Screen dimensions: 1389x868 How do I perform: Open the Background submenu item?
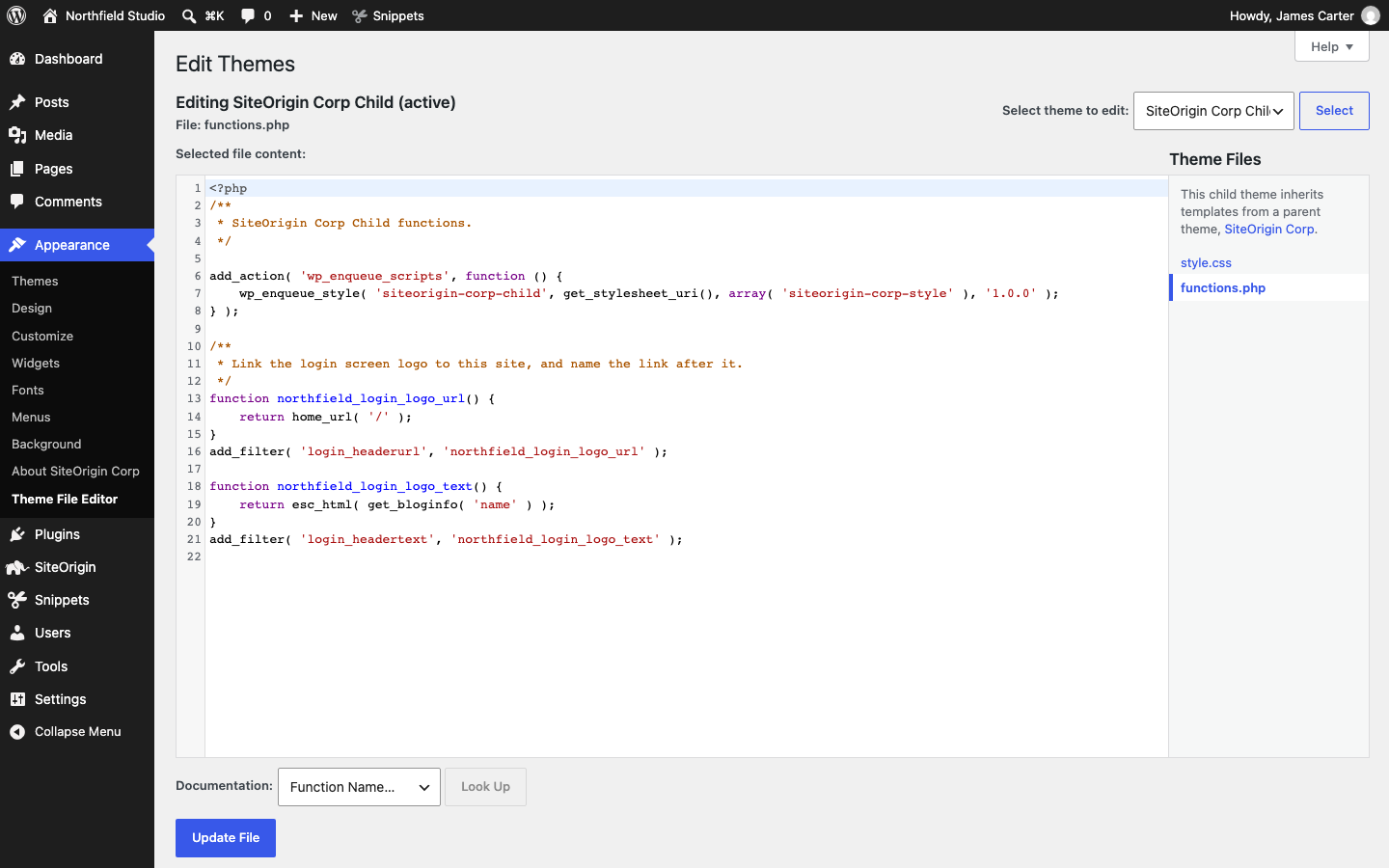[x=46, y=444]
